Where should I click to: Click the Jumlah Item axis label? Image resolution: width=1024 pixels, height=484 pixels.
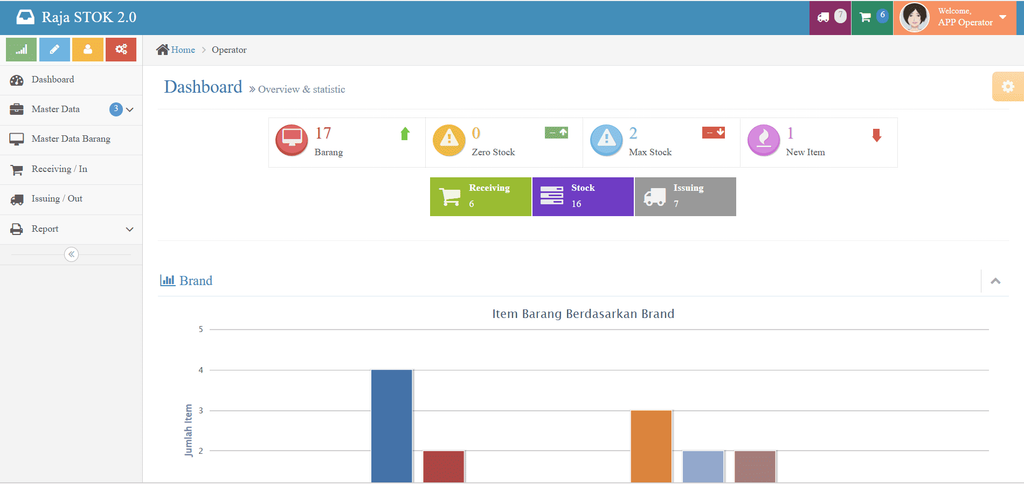pos(189,429)
